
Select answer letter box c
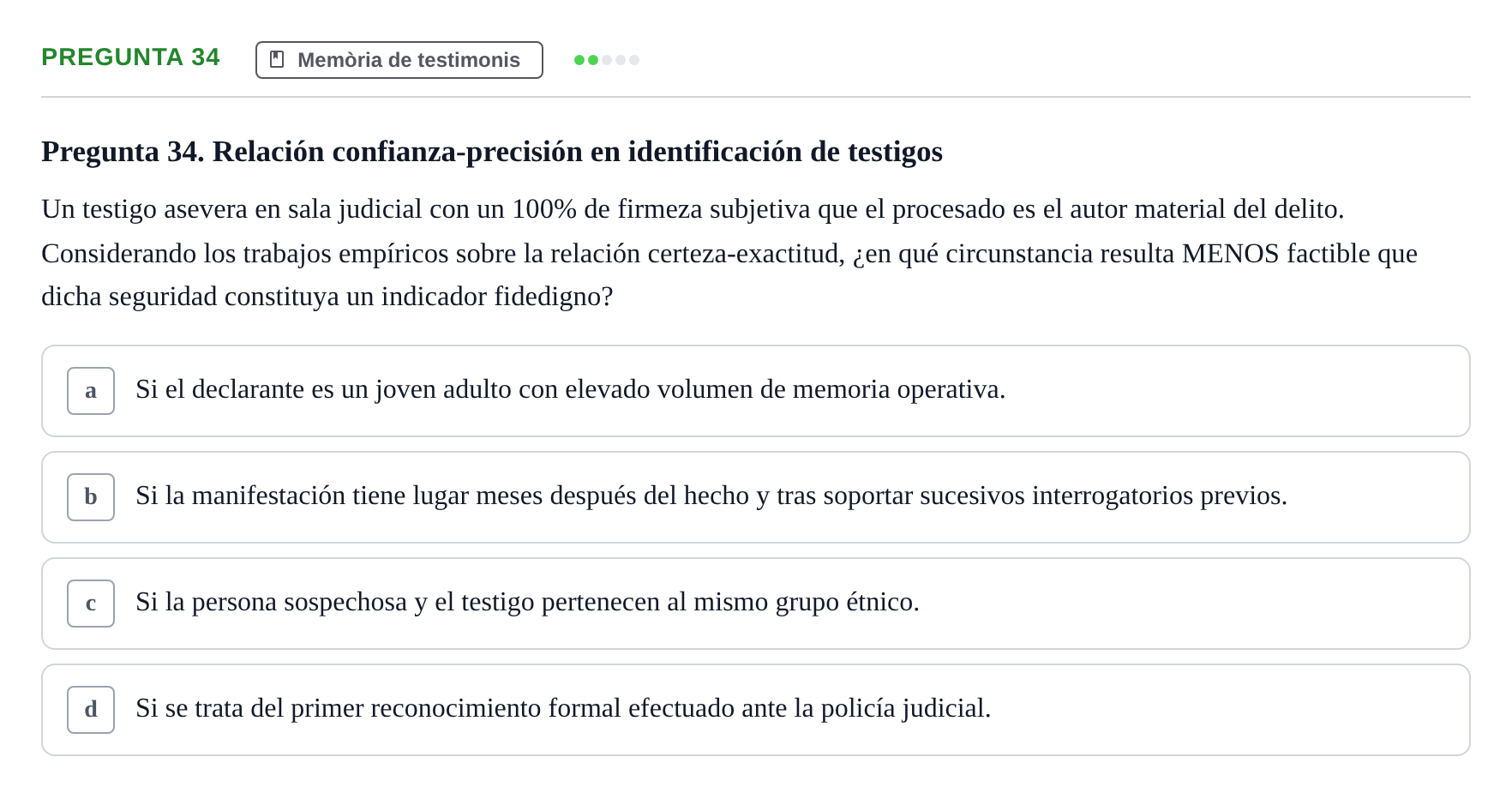[91, 604]
